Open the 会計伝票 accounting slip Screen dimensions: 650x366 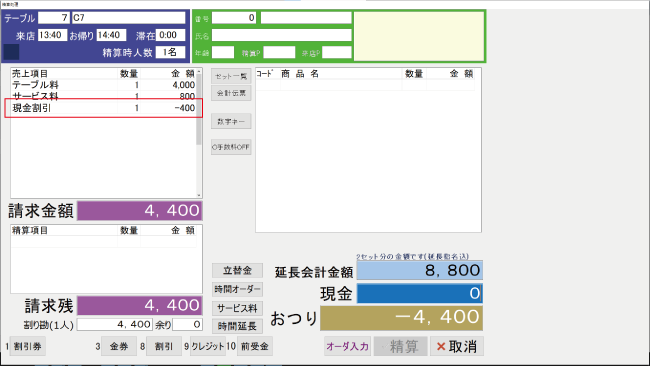(231, 93)
